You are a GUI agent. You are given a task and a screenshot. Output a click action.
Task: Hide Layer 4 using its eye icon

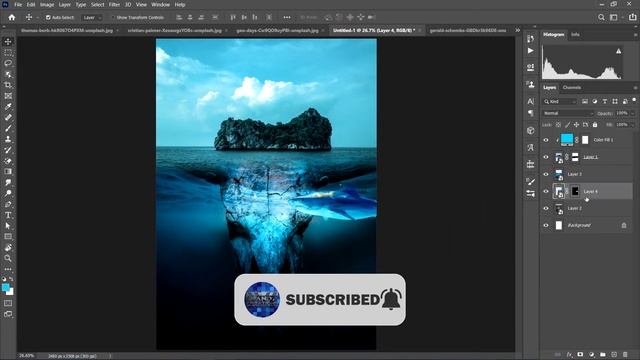tap(546, 191)
